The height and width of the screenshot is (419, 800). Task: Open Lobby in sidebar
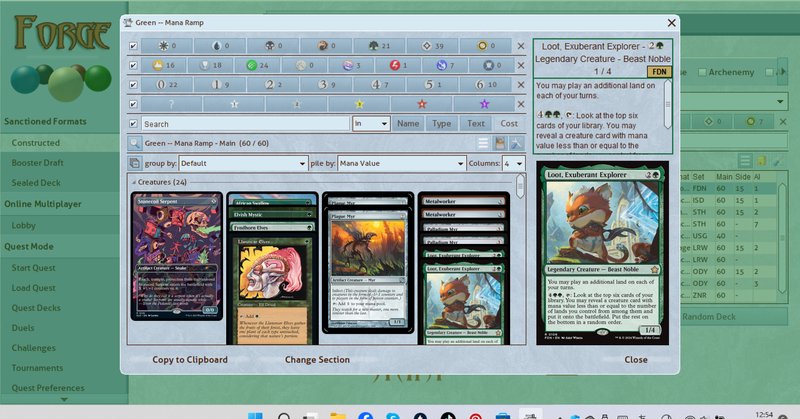(23, 225)
